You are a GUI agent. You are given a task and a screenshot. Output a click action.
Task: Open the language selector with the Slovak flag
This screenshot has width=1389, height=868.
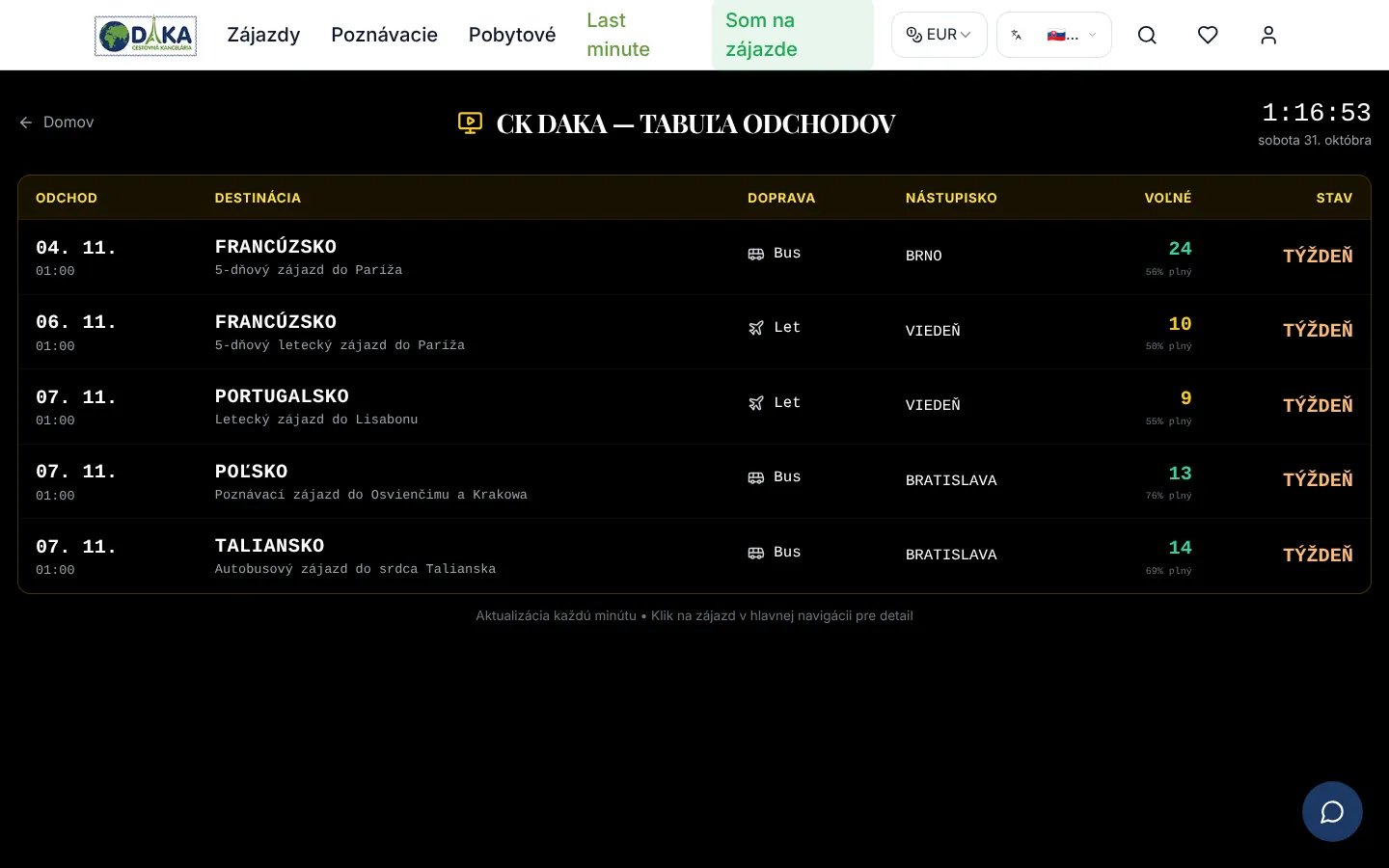[1053, 35]
